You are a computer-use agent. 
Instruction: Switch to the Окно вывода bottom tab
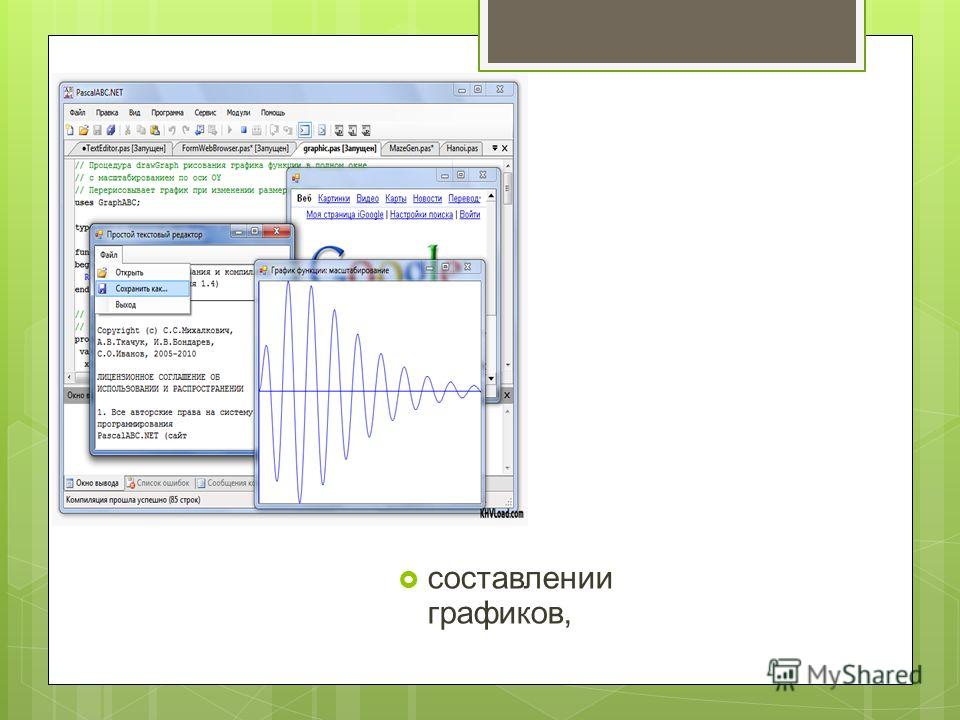coord(92,483)
